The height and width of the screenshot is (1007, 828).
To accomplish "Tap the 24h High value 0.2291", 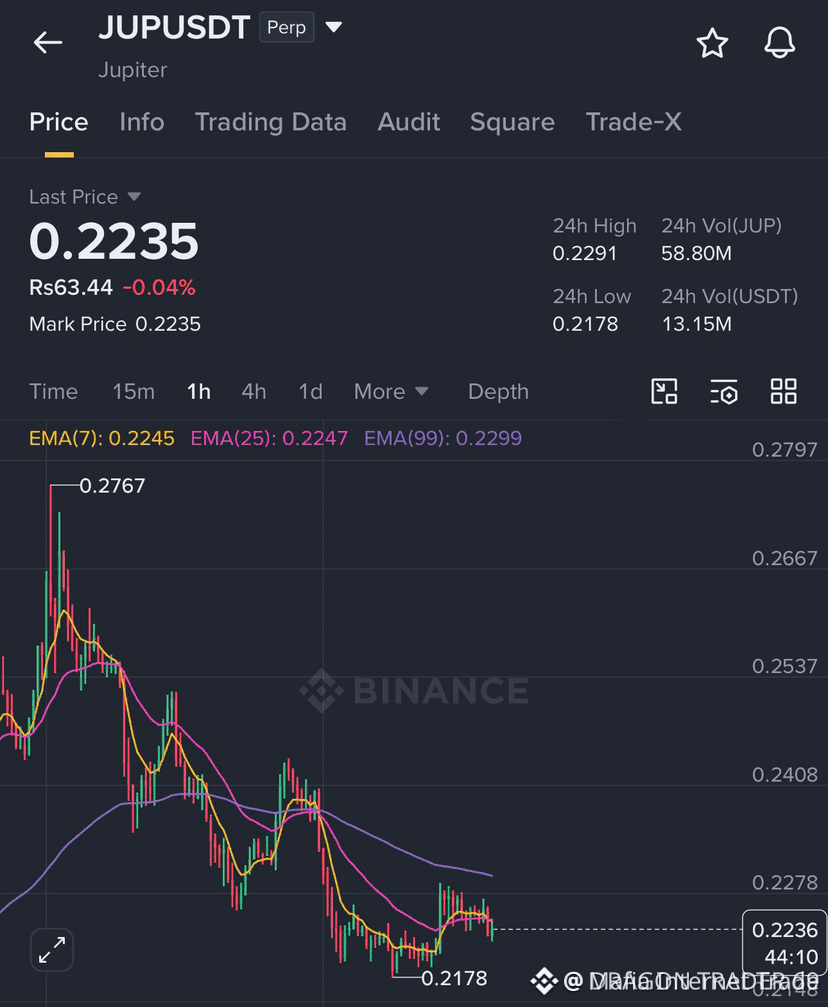I will [585, 254].
